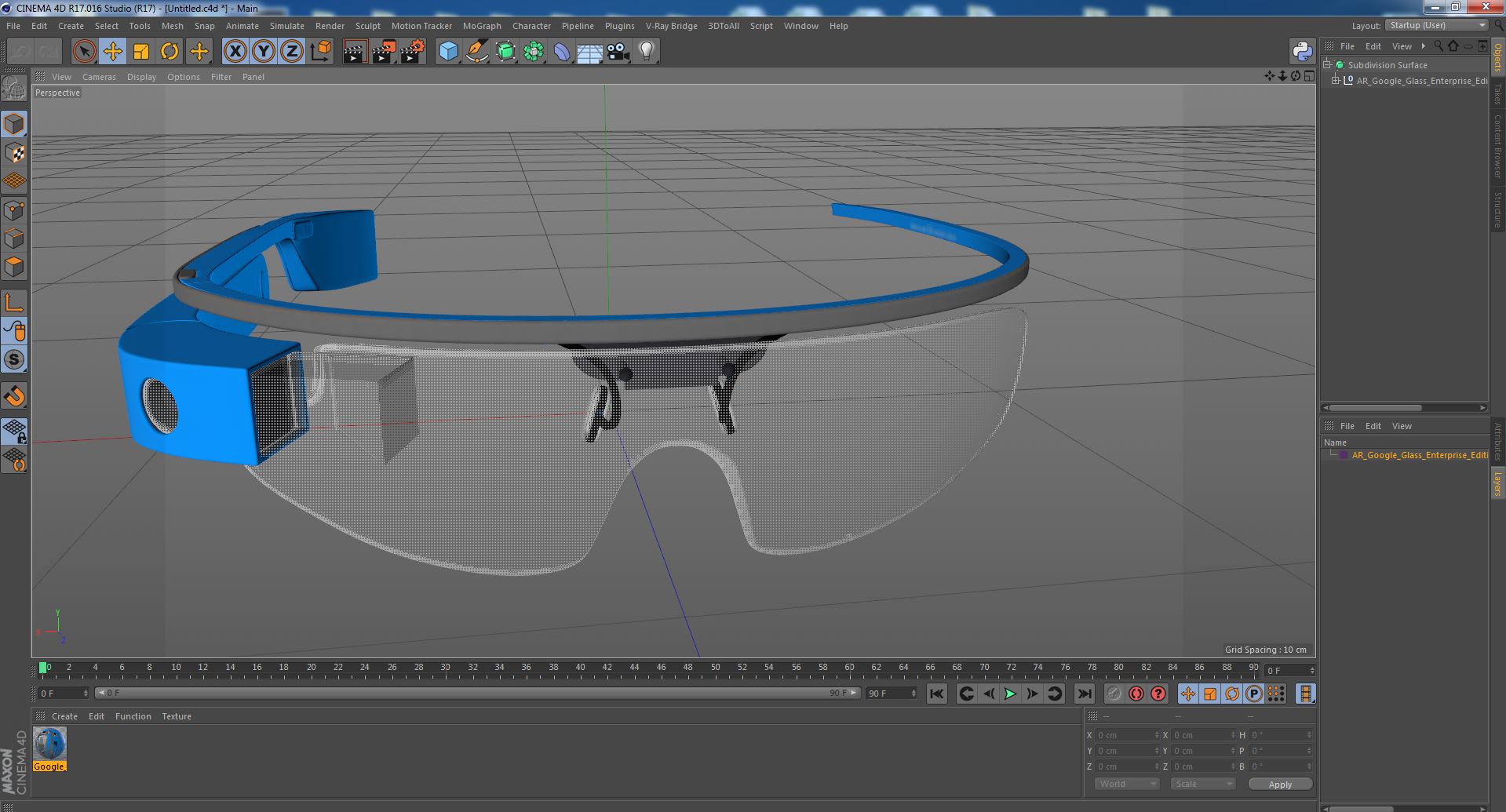This screenshot has height=812, width=1506.
Task: Open V-Ray Bridge menu
Action: (671, 26)
